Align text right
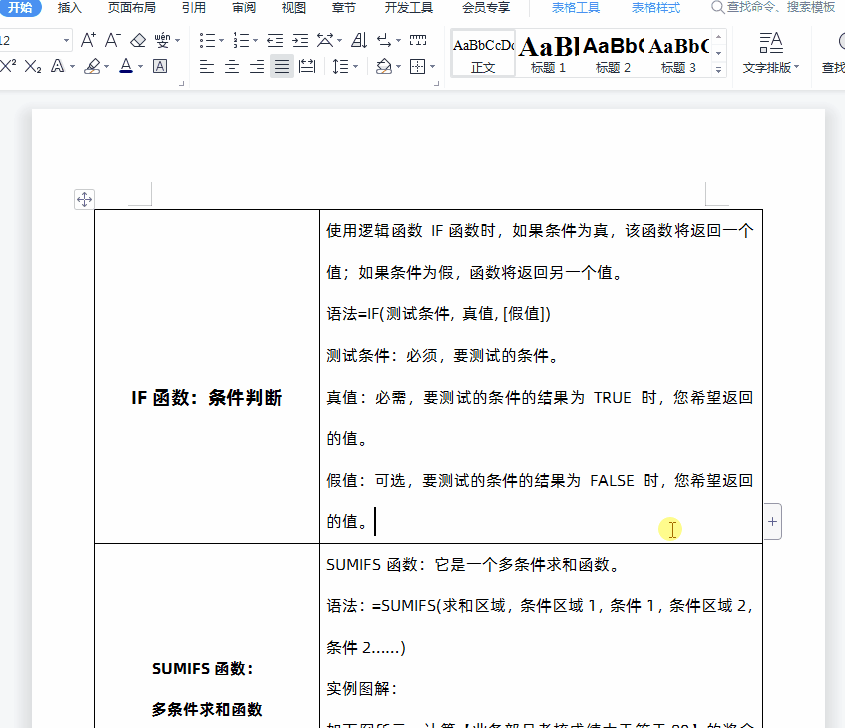This screenshot has width=845, height=728. (x=257, y=67)
